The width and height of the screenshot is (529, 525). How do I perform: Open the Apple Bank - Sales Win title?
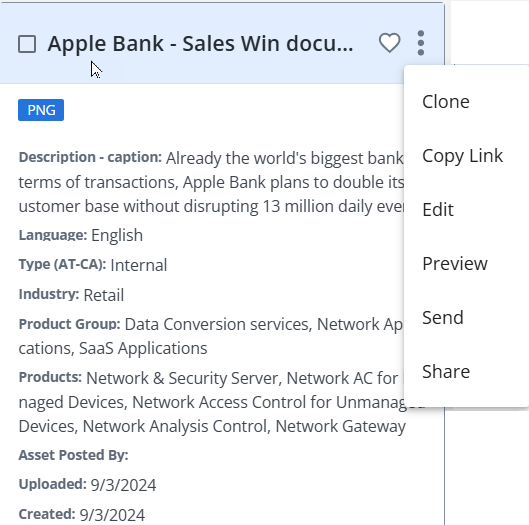(200, 44)
